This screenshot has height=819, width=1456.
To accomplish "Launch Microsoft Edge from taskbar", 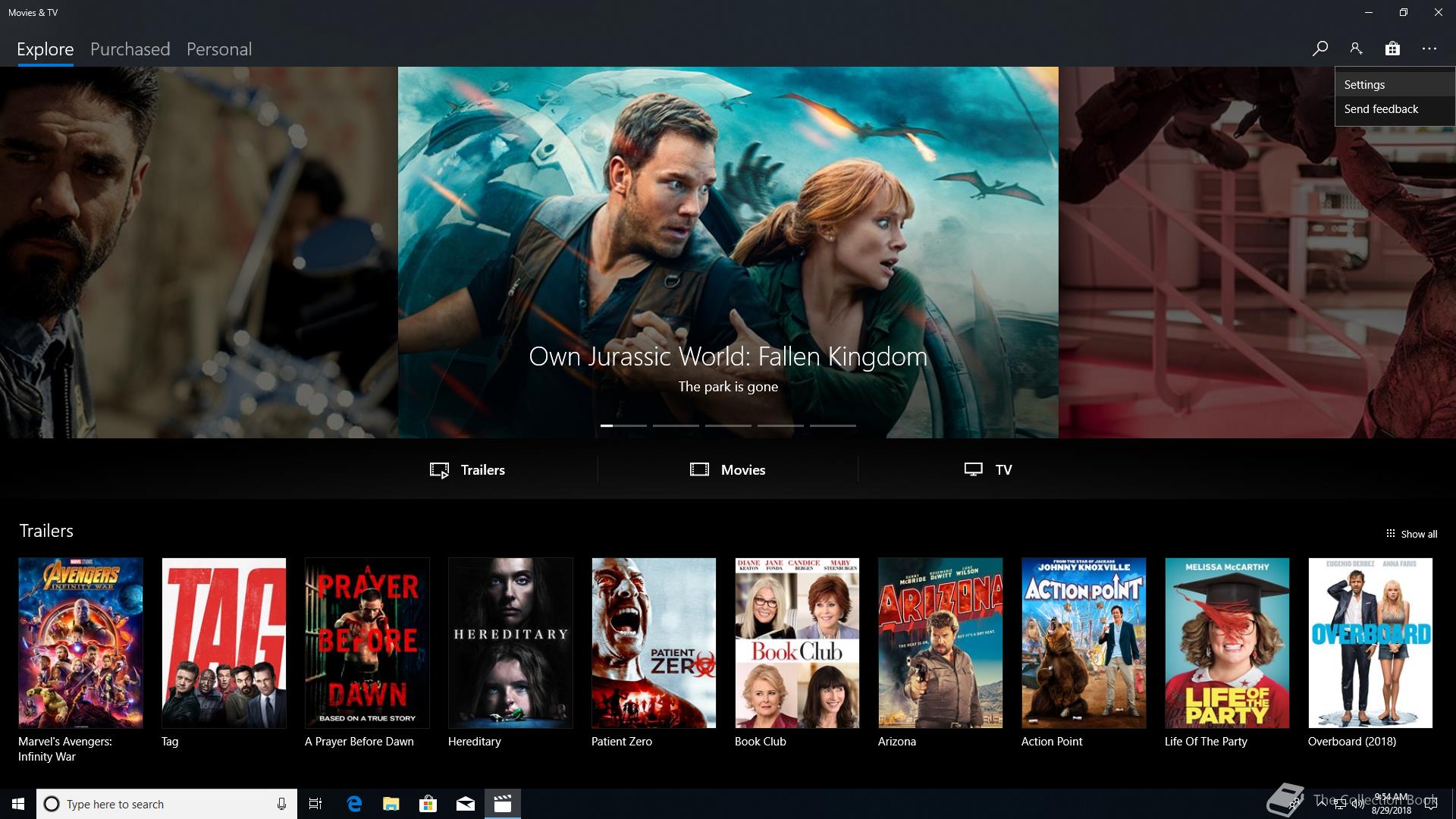I will (x=354, y=804).
